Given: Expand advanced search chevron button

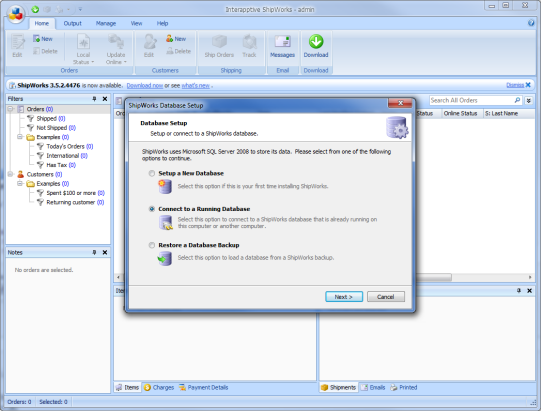Looking at the screenshot, I should click(x=529, y=101).
